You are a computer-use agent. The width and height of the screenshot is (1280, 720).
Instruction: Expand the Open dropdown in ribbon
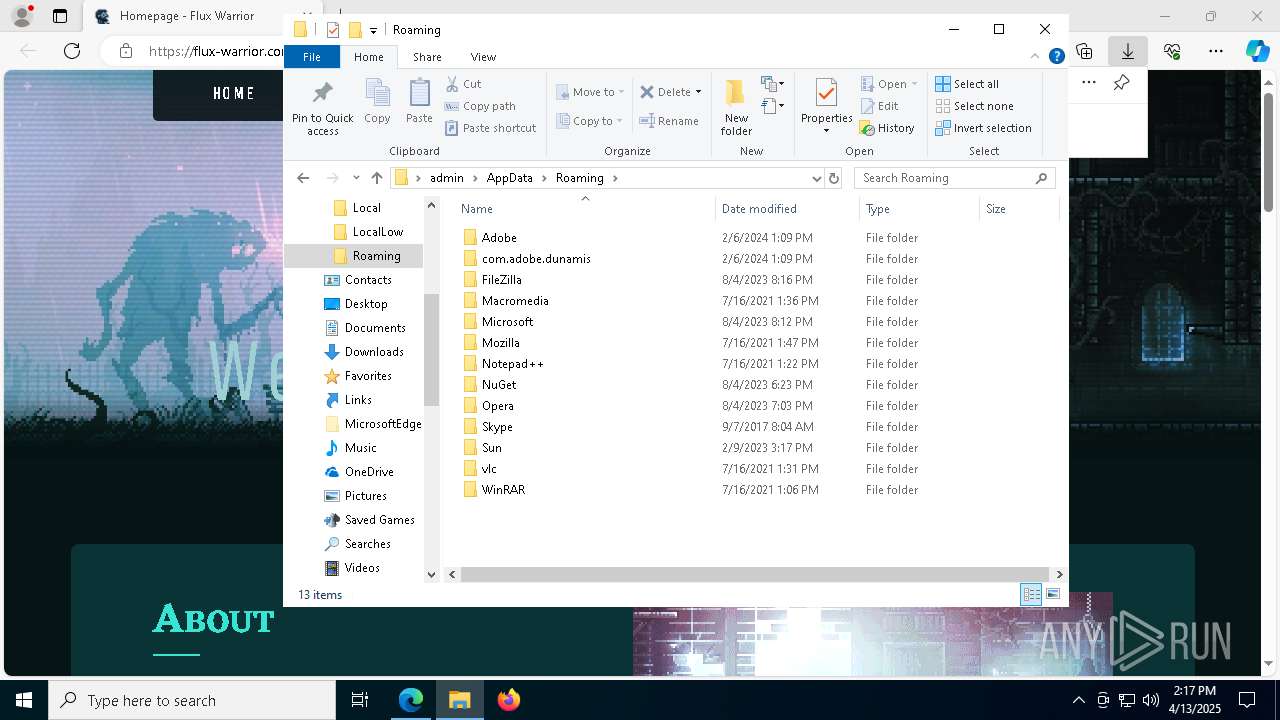[914, 84]
